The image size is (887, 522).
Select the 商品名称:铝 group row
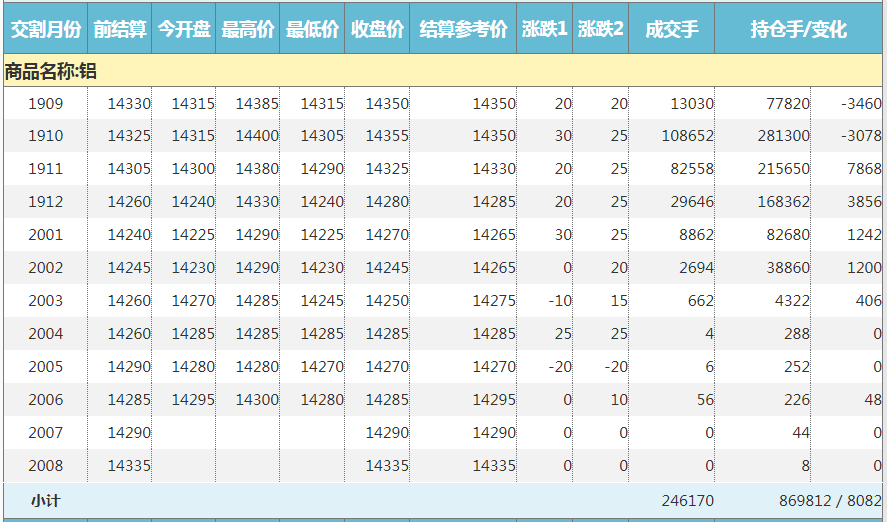[51, 71]
